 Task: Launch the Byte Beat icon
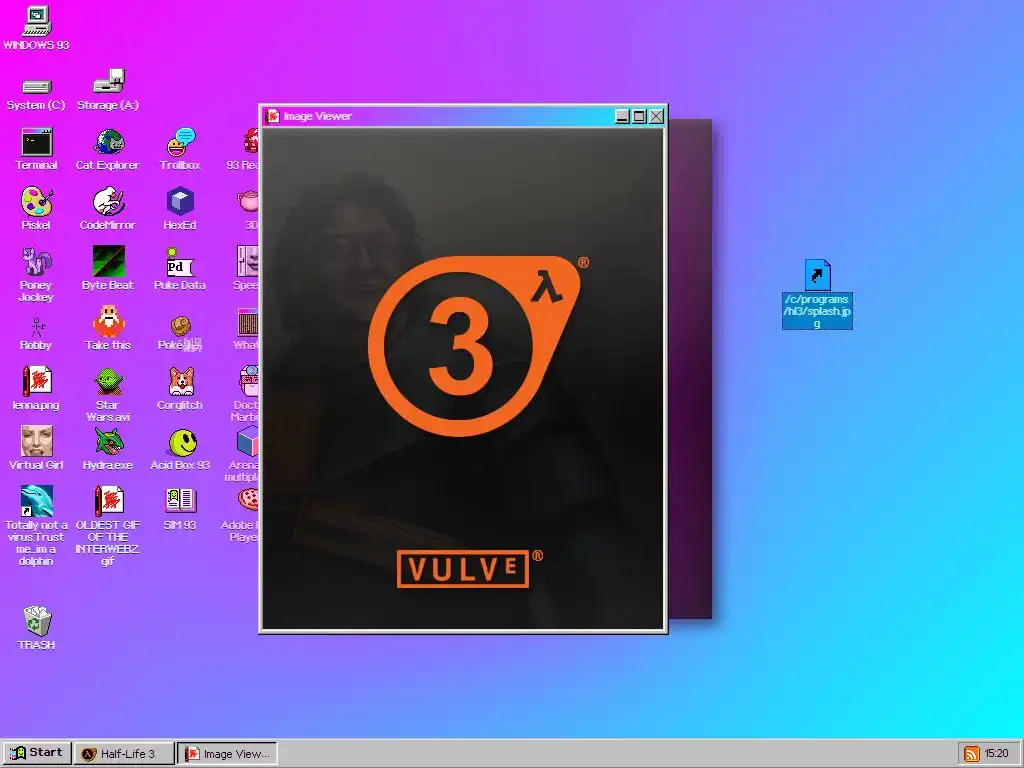pos(108,261)
